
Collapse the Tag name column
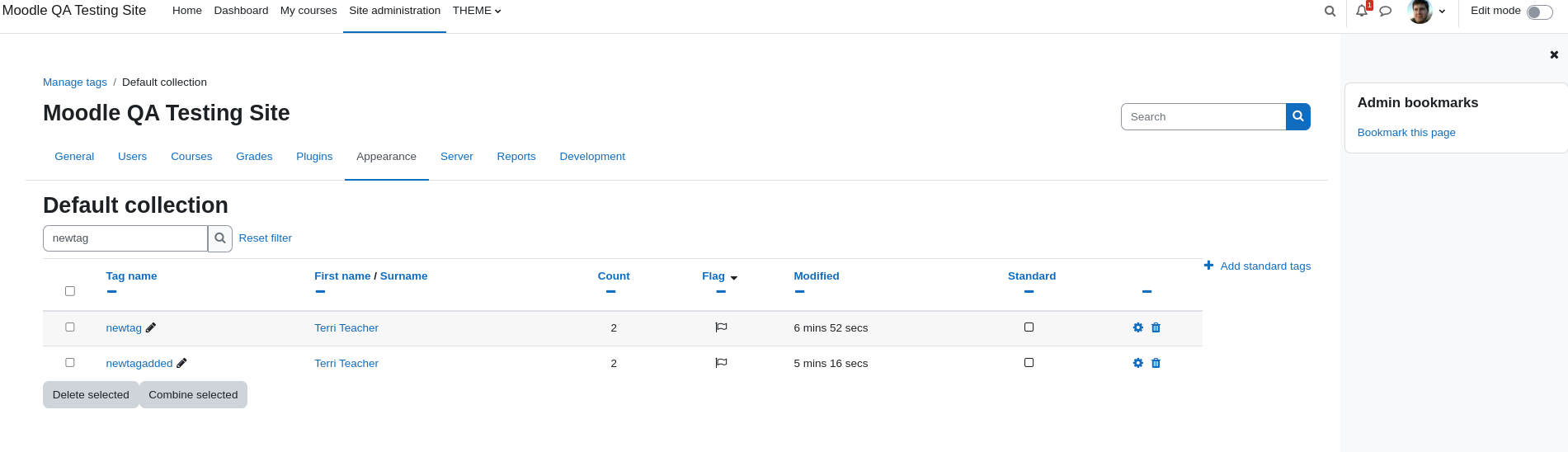coord(111,291)
